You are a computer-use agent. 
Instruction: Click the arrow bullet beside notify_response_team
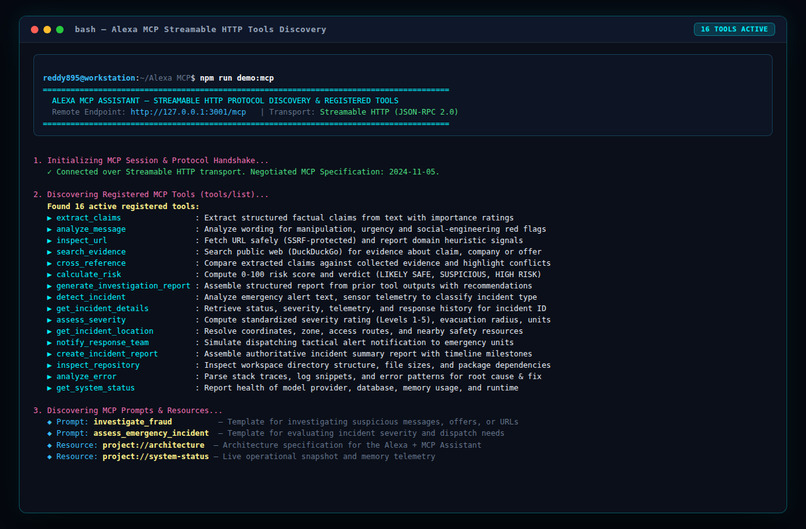pyautogui.click(x=49, y=342)
